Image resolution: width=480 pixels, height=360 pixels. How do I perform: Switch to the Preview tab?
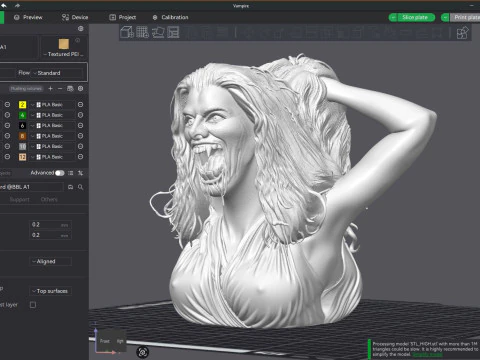click(28, 17)
